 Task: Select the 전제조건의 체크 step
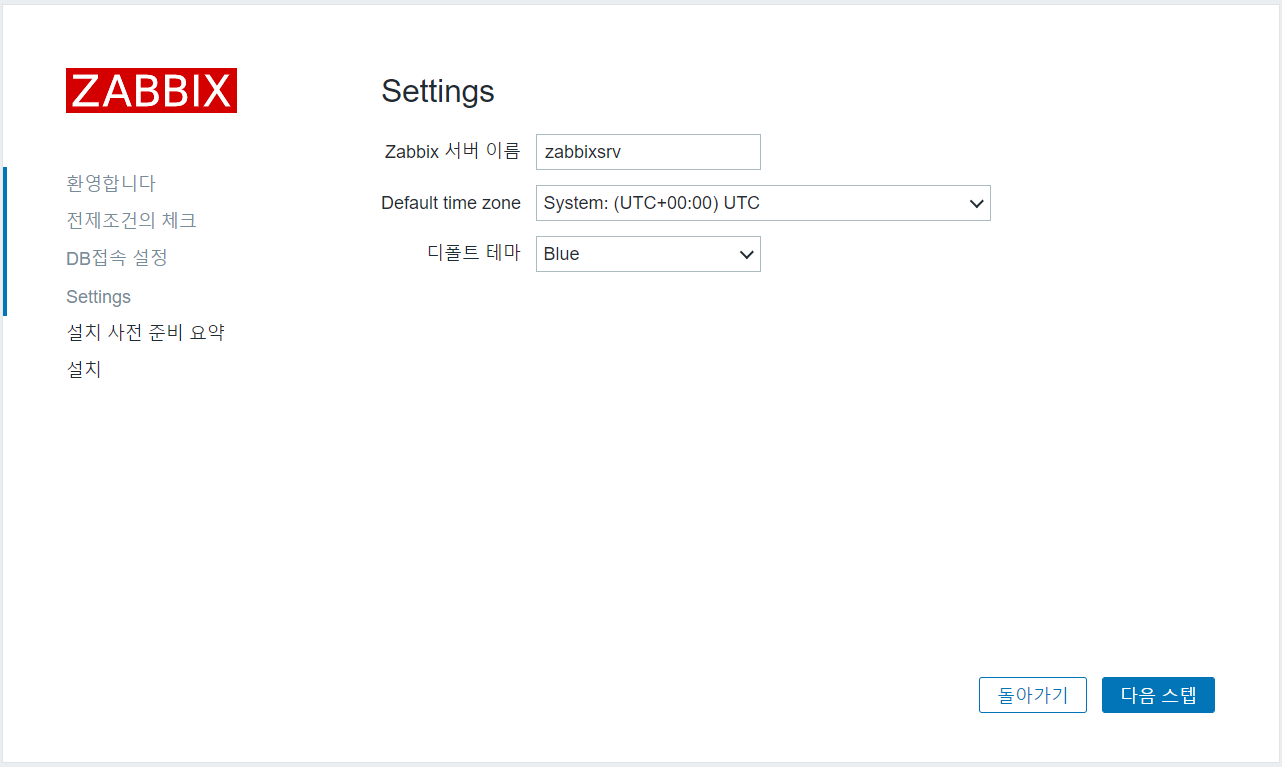[x=131, y=220]
